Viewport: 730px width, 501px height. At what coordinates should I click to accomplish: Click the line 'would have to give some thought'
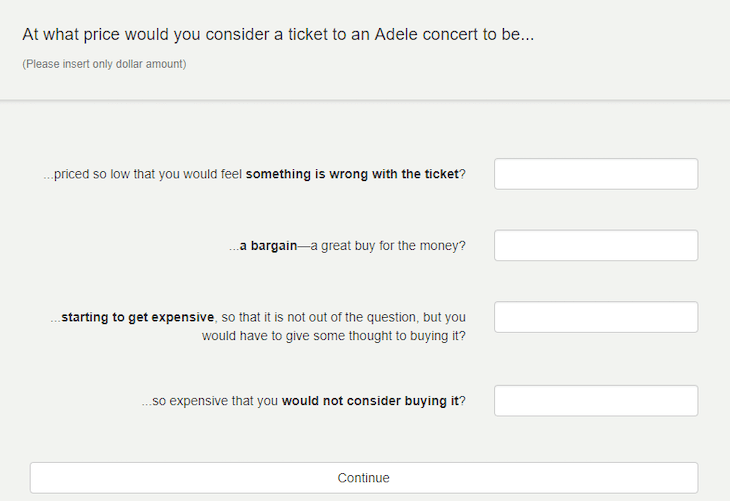[x=333, y=336]
